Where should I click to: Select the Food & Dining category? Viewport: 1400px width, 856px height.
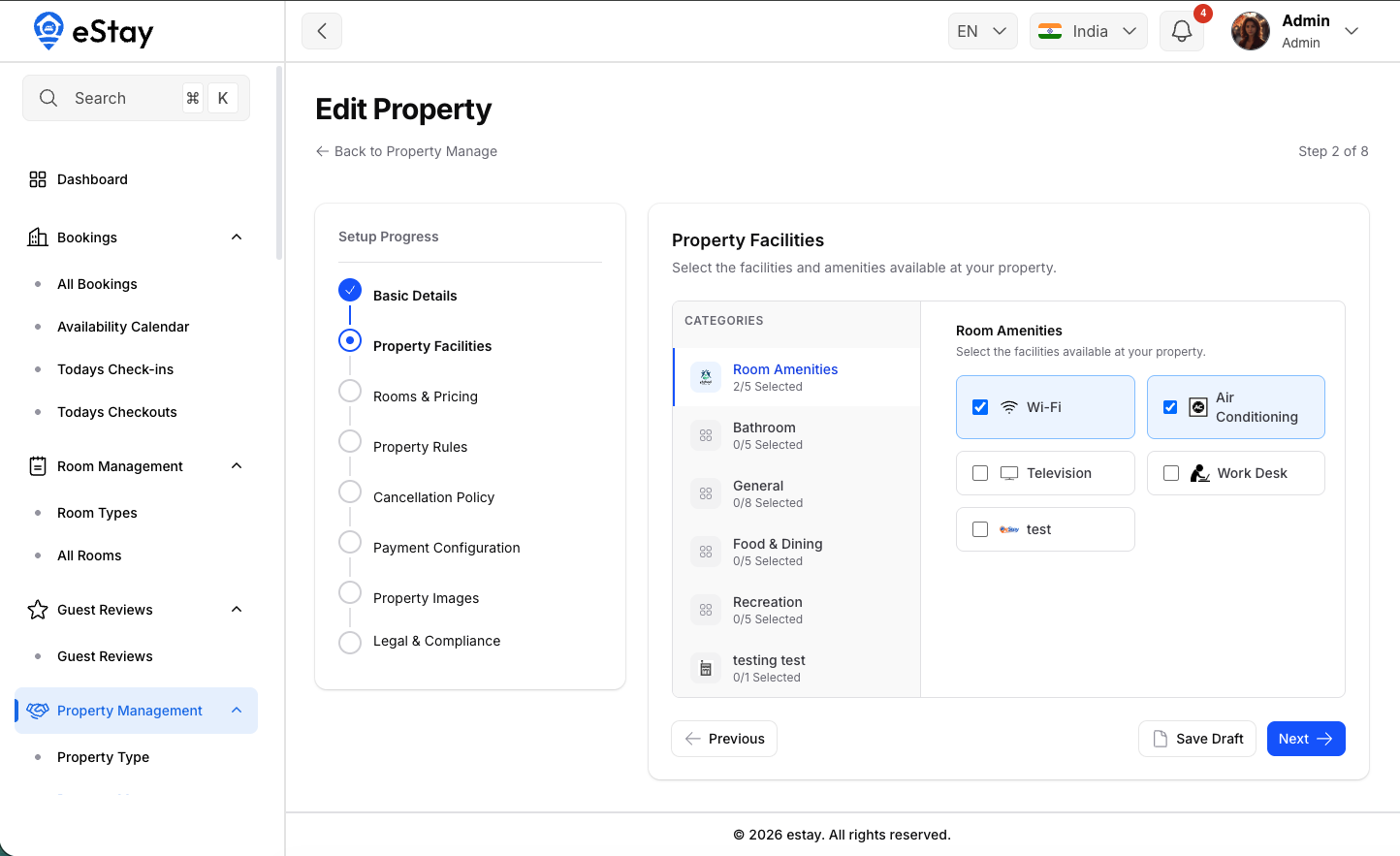click(796, 552)
